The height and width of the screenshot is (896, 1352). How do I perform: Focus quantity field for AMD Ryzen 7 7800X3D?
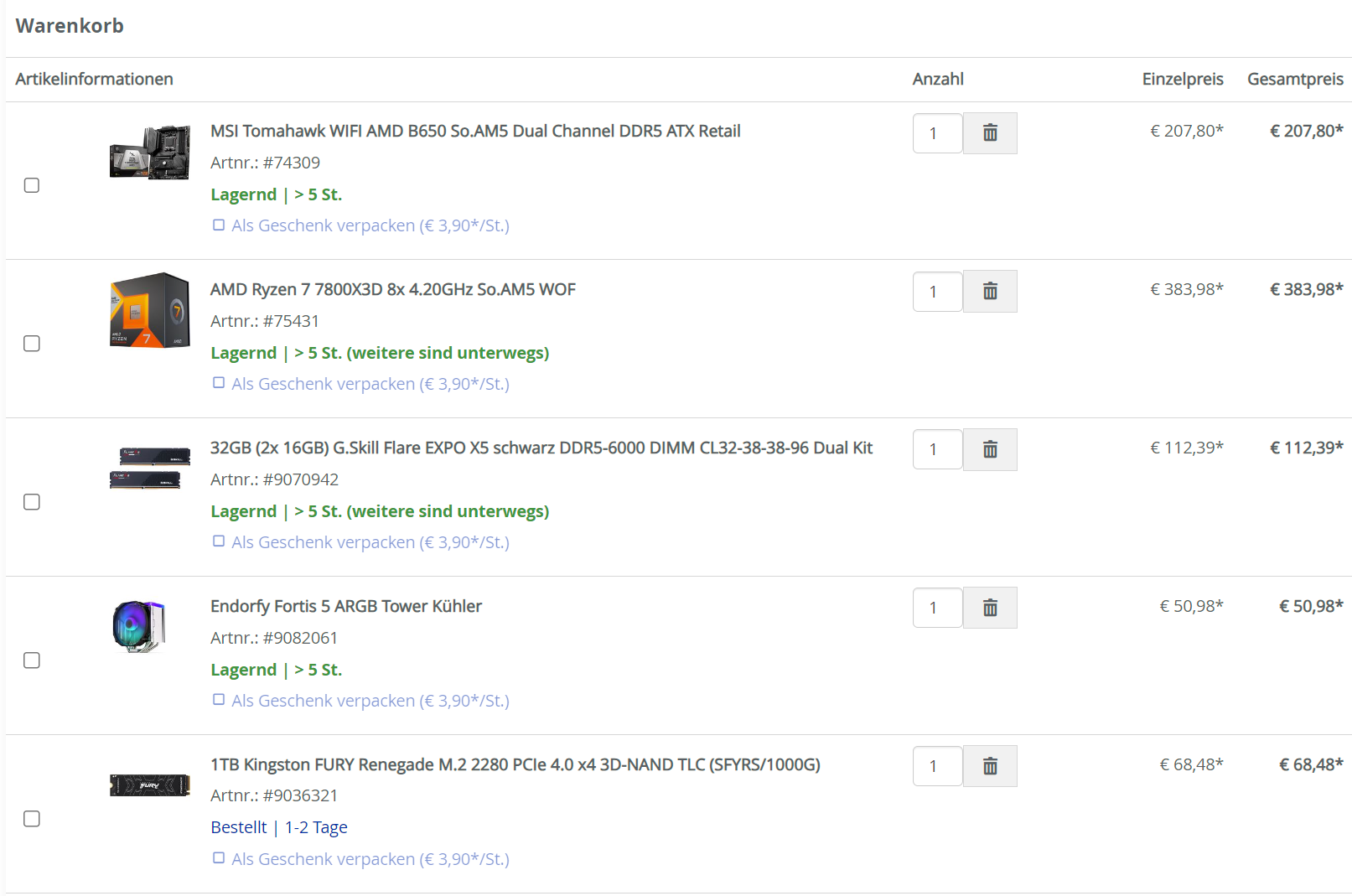(x=938, y=292)
